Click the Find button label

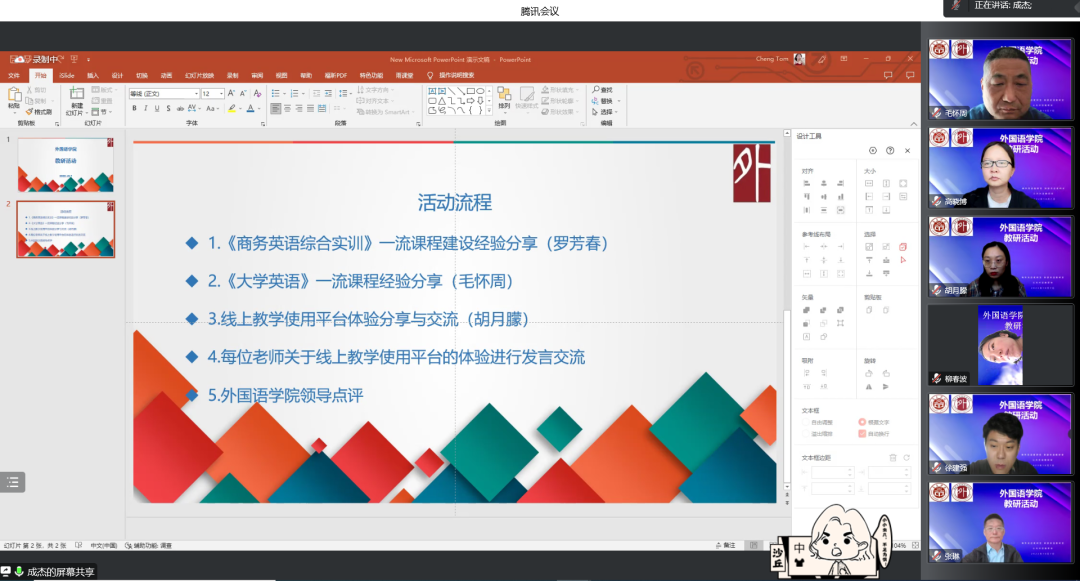(606, 89)
